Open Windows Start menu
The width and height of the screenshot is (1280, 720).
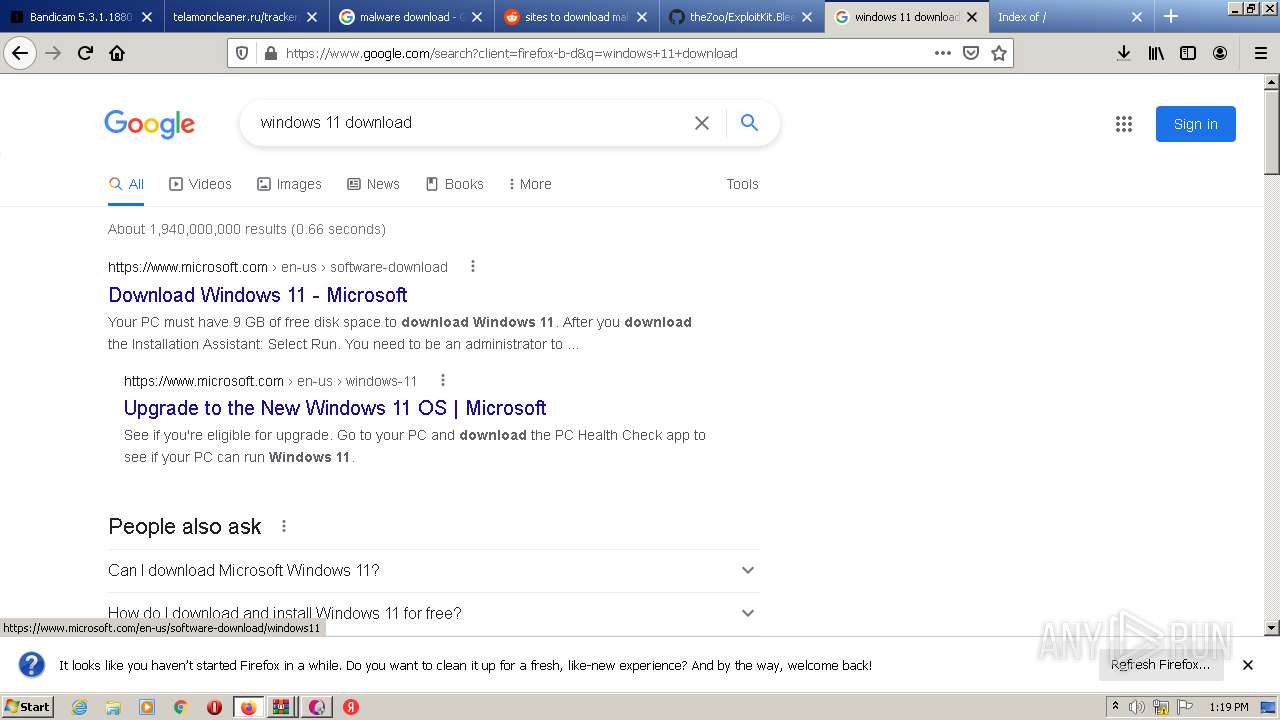point(28,706)
